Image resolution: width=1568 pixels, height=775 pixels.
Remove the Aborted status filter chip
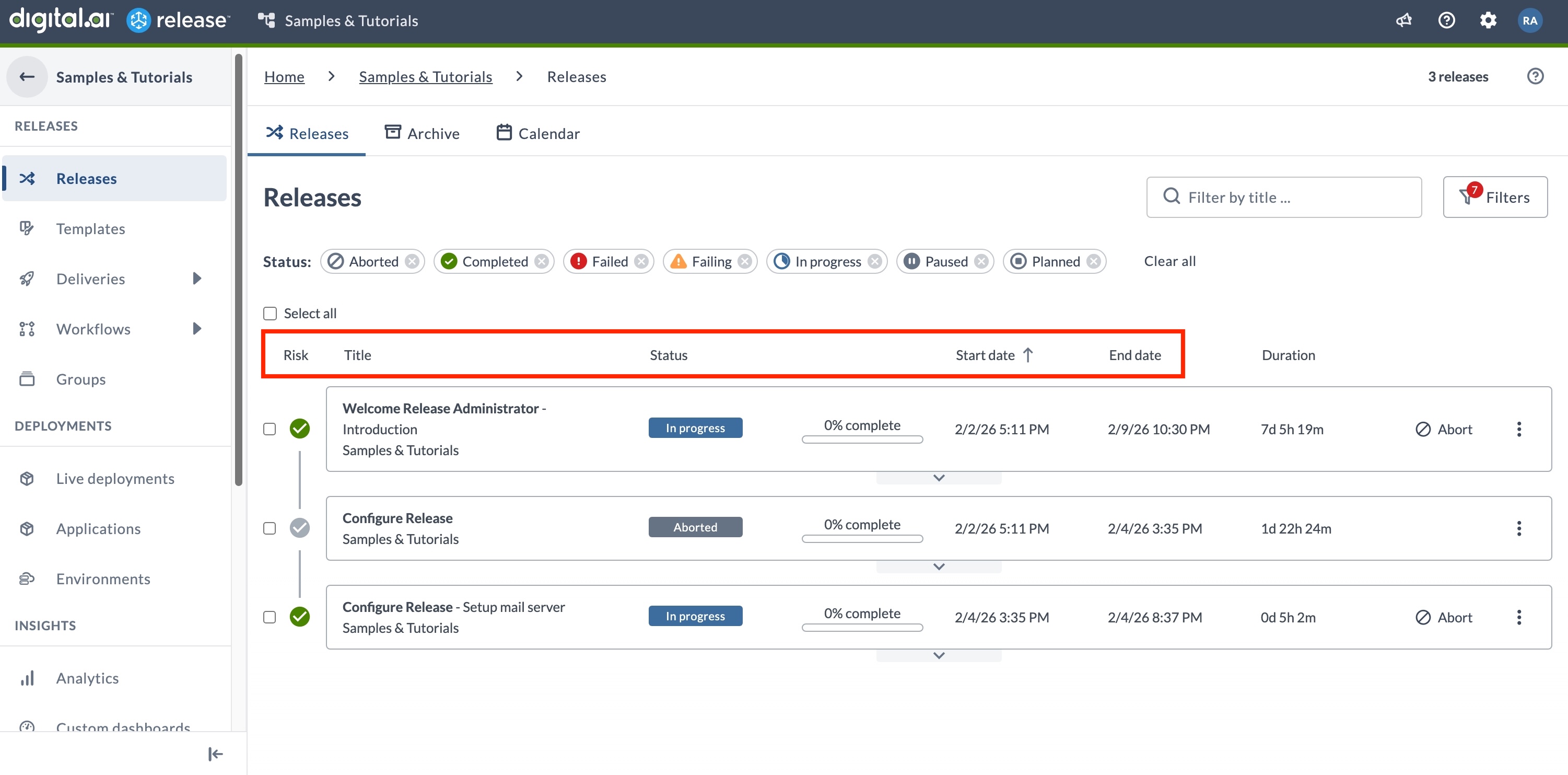(x=412, y=261)
